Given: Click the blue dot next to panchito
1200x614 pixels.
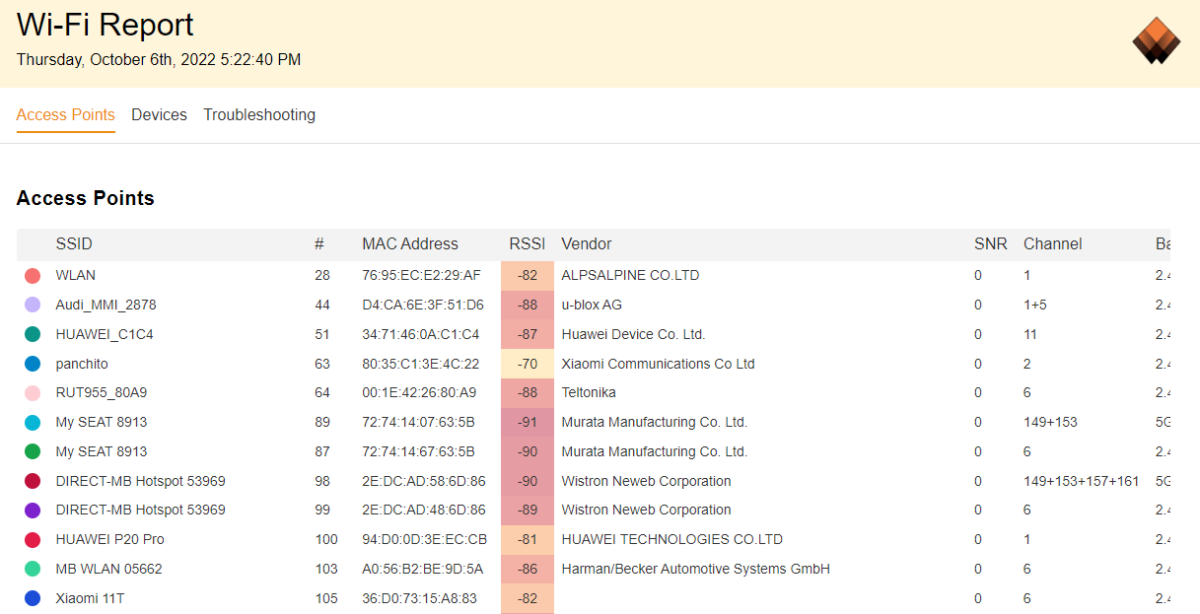Looking at the screenshot, I should [x=31, y=363].
